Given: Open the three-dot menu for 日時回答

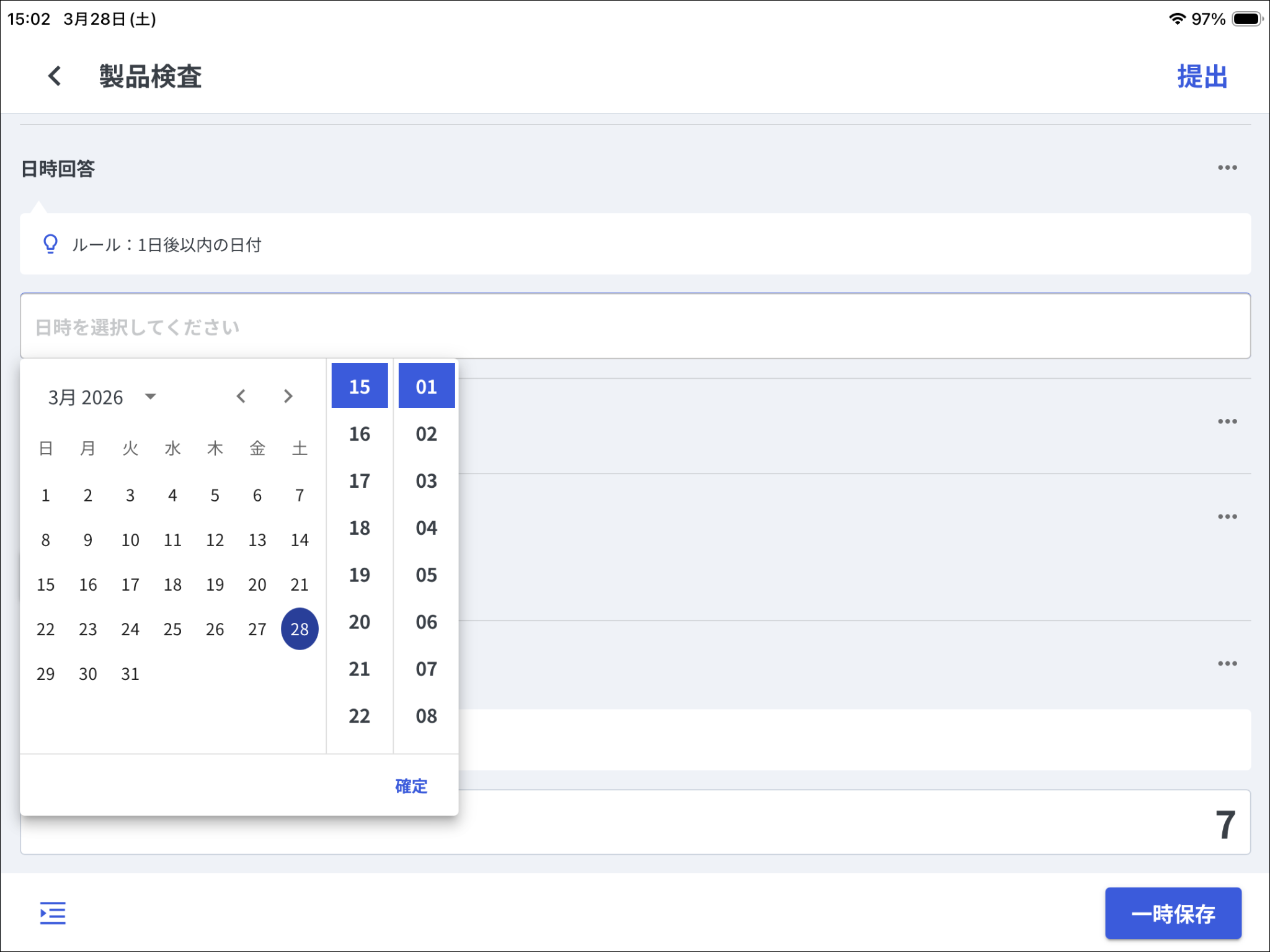Looking at the screenshot, I should (1227, 168).
